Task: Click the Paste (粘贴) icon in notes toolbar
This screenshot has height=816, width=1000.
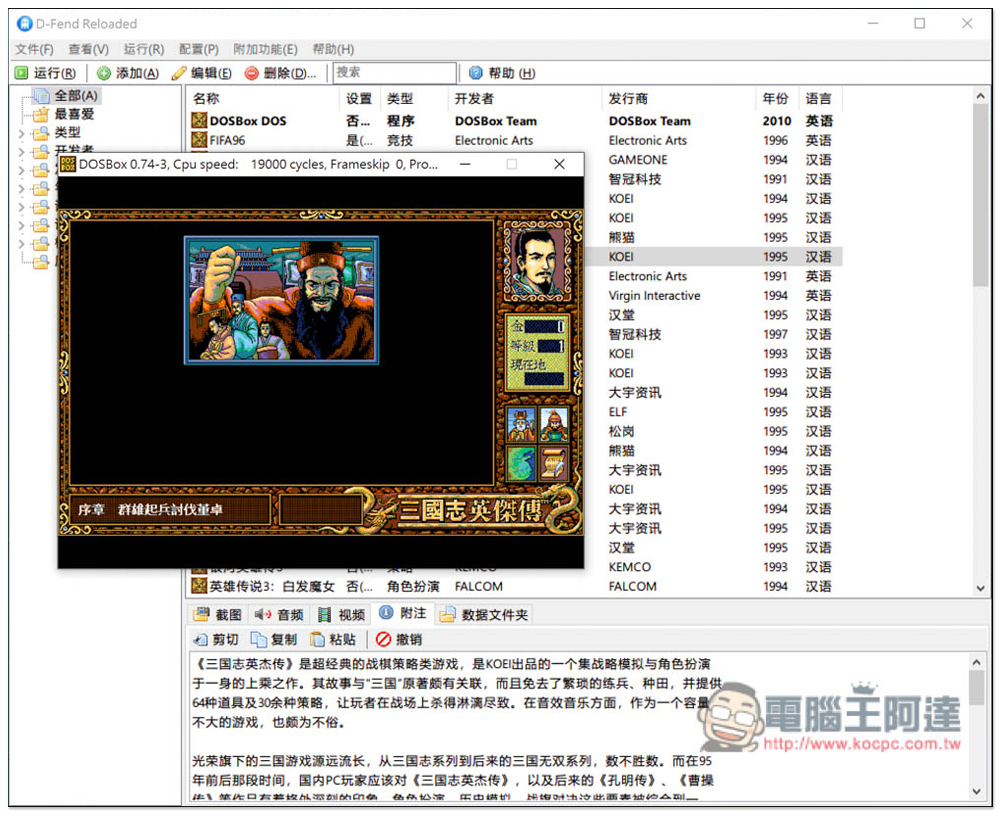Action: (x=317, y=639)
